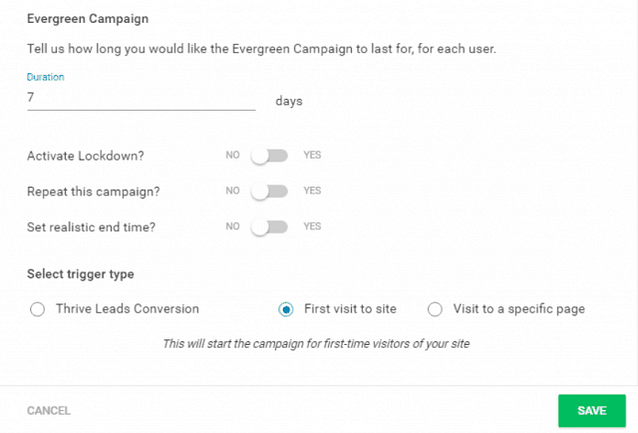Click the SAVE button
The image size is (638, 433).
[x=592, y=410]
